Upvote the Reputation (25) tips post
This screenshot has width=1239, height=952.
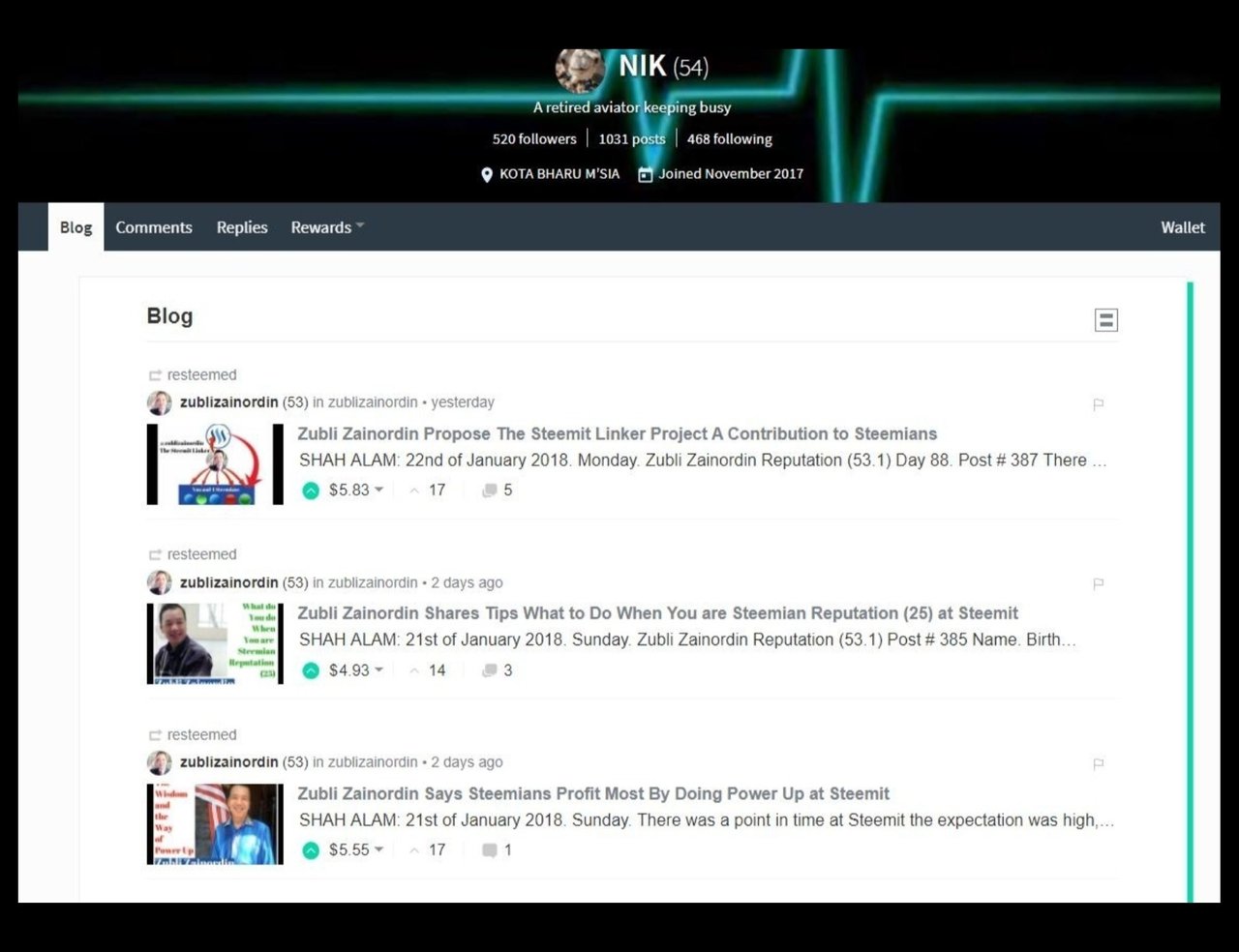[311, 670]
